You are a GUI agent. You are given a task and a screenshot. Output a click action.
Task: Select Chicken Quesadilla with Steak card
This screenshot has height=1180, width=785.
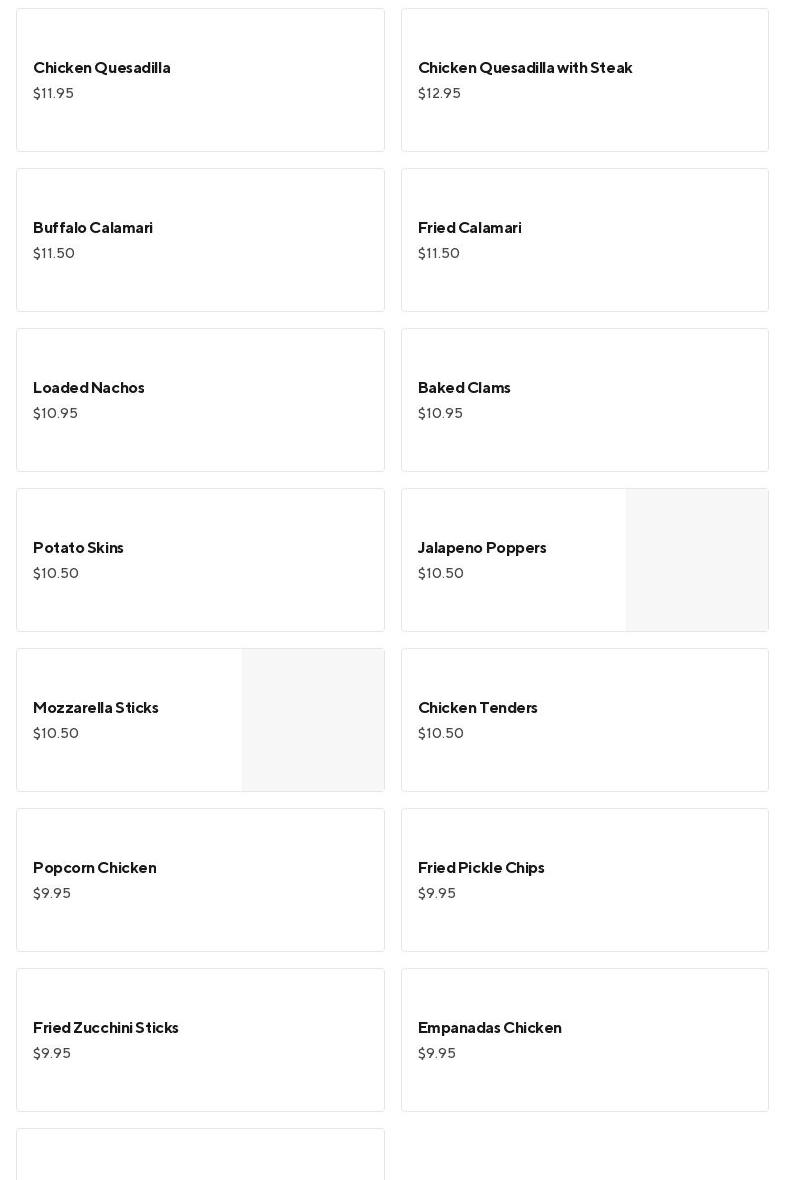(x=584, y=80)
